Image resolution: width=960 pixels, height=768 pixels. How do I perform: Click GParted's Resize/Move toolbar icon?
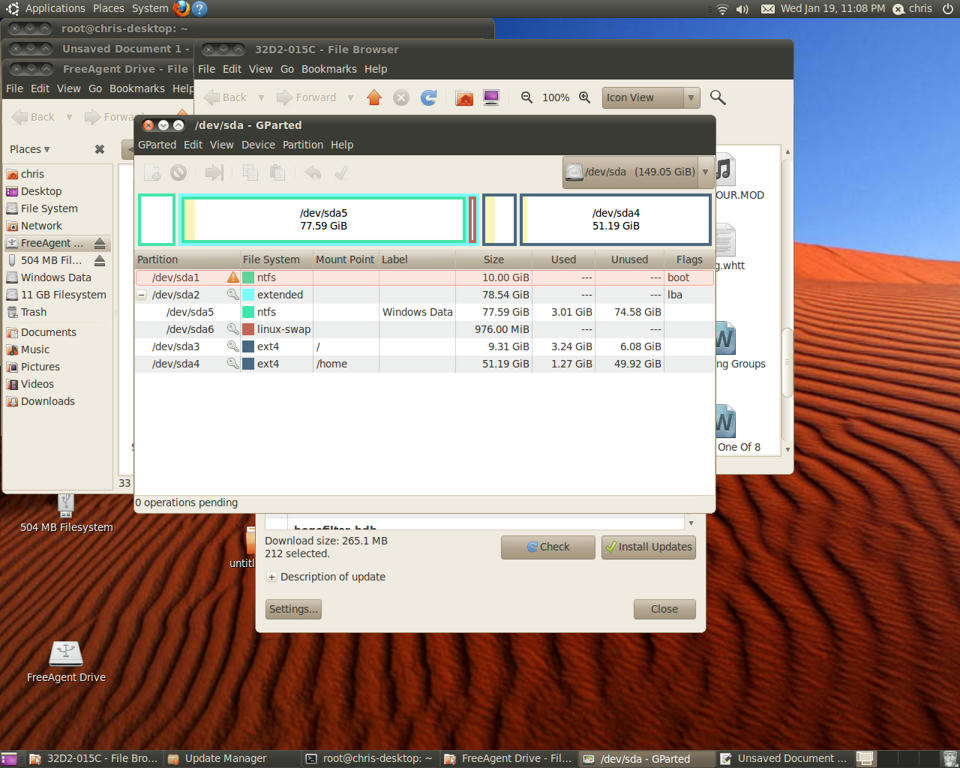coord(214,173)
